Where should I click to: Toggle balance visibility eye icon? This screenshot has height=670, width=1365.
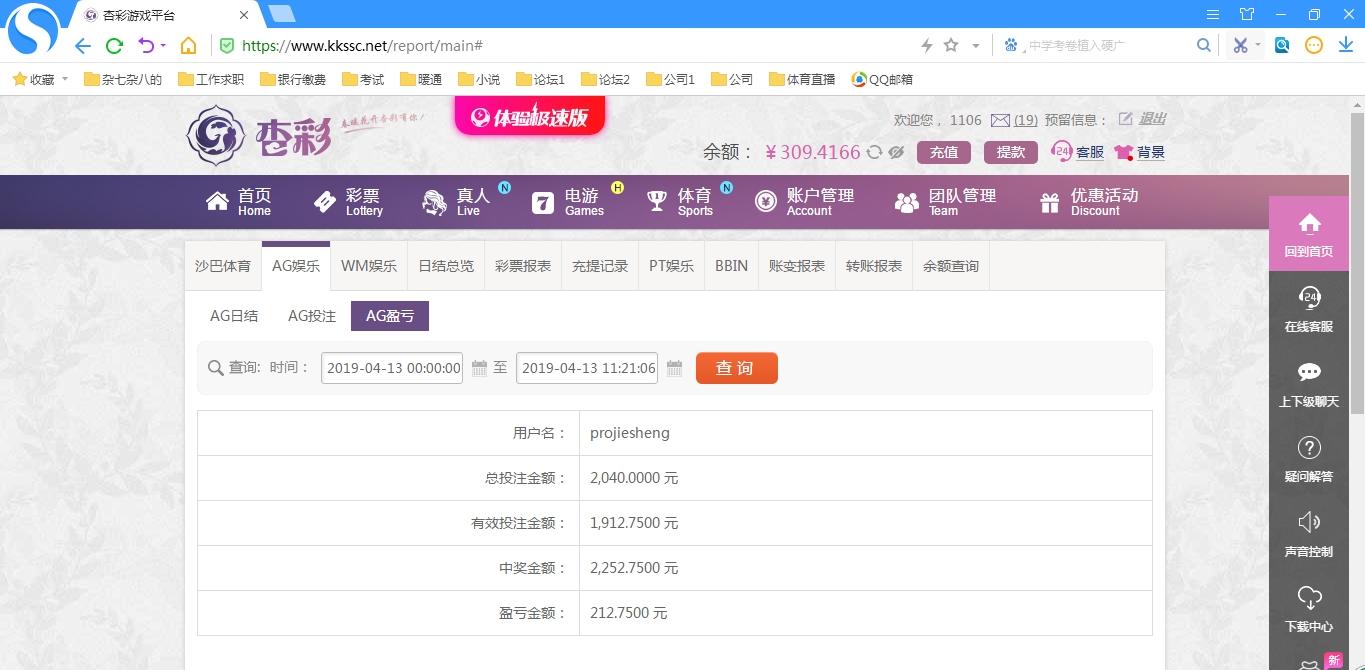(x=896, y=152)
